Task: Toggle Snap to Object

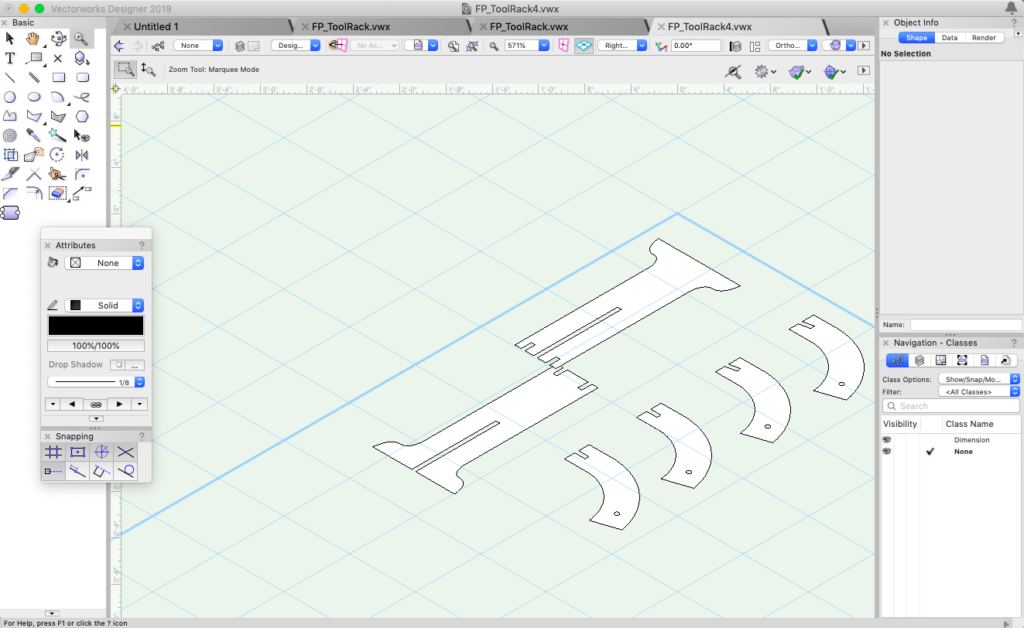Action: pos(78,452)
